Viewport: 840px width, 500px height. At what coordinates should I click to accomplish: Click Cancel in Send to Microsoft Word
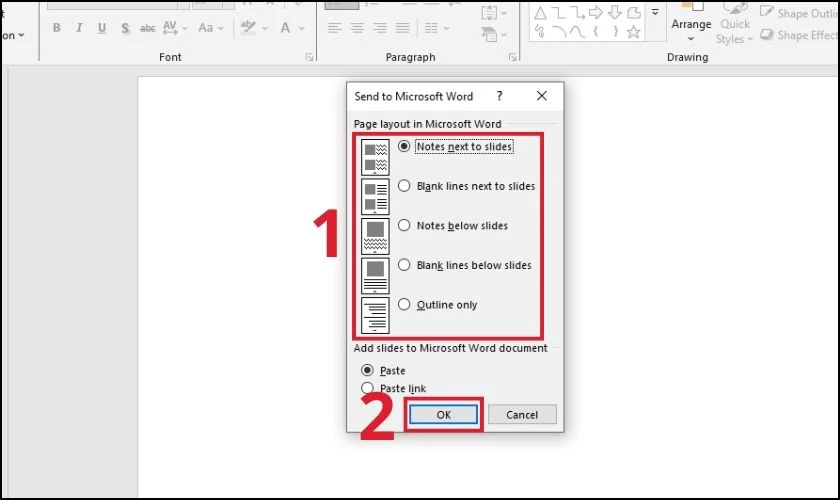pos(522,414)
